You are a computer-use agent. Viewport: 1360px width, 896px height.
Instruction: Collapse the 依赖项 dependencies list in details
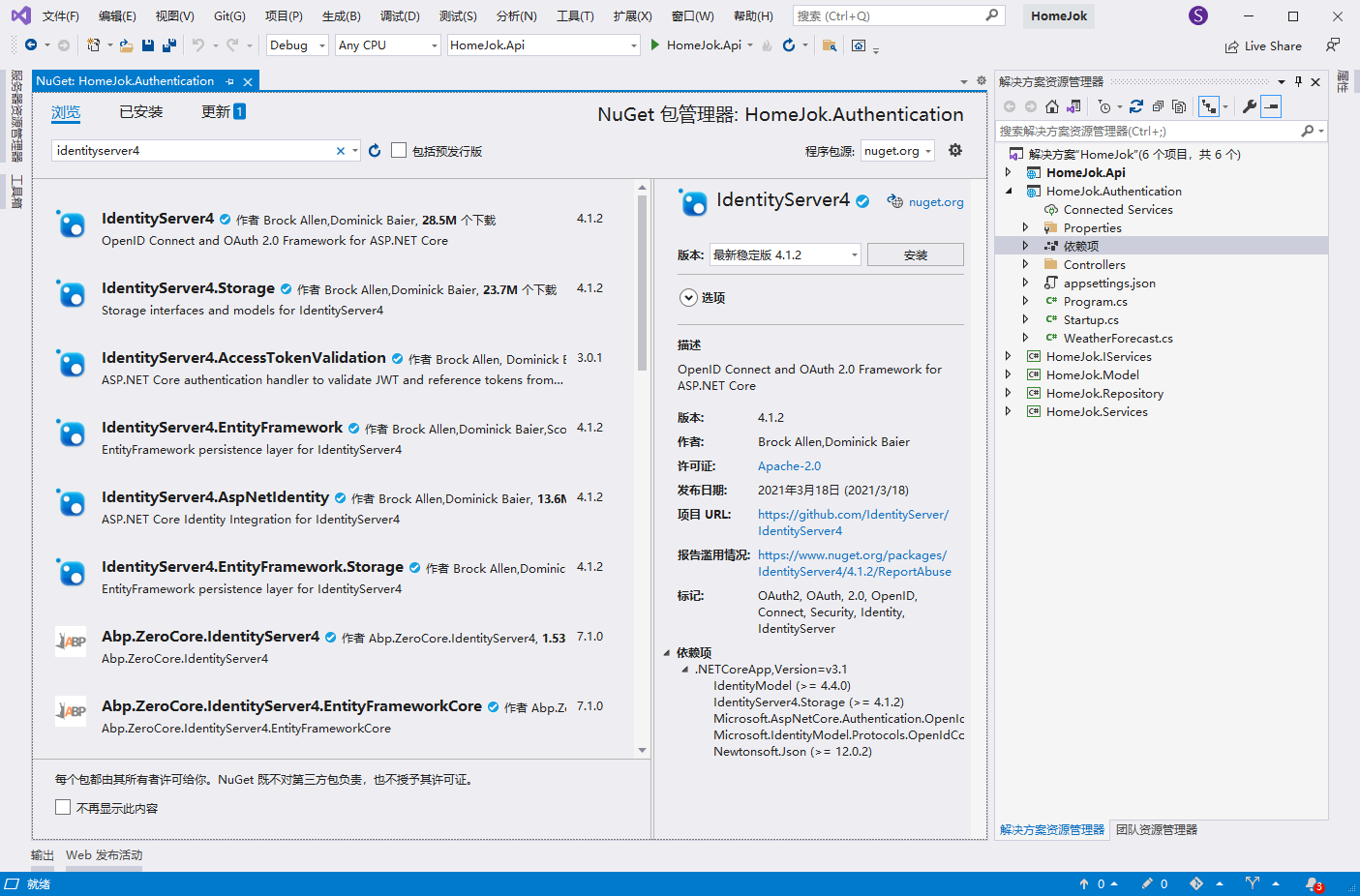[x=667, y=653]
